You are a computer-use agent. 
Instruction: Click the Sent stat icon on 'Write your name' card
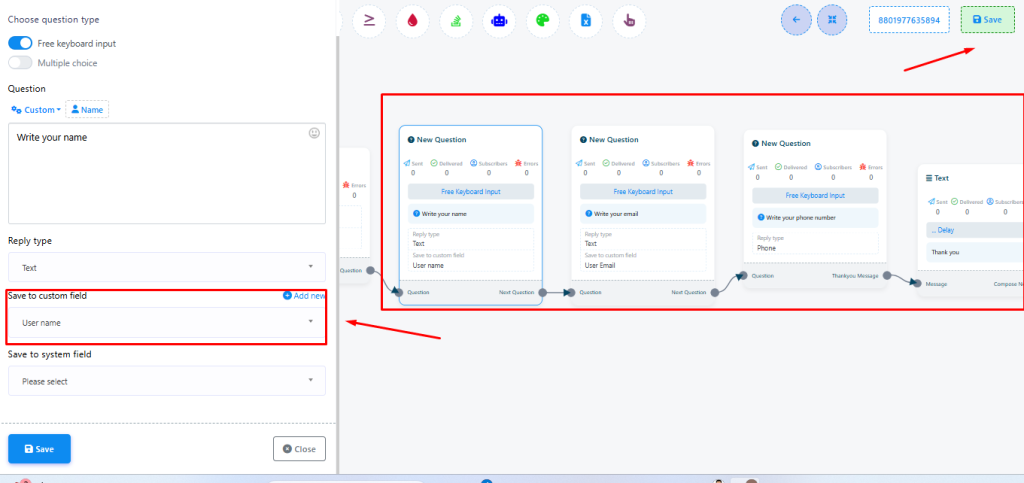pos(407,163)
